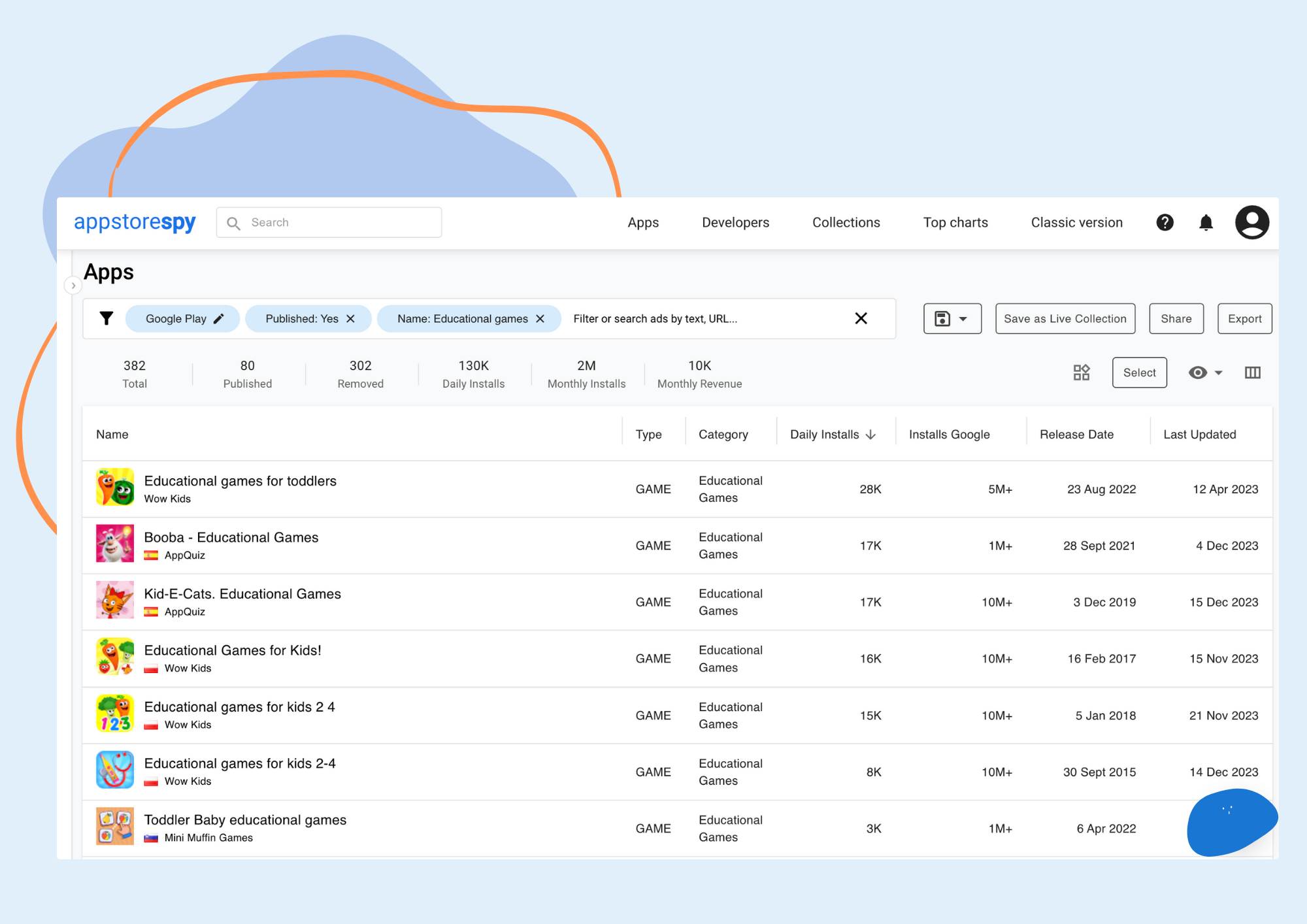Open notifications bell icon

(1206, 222)
